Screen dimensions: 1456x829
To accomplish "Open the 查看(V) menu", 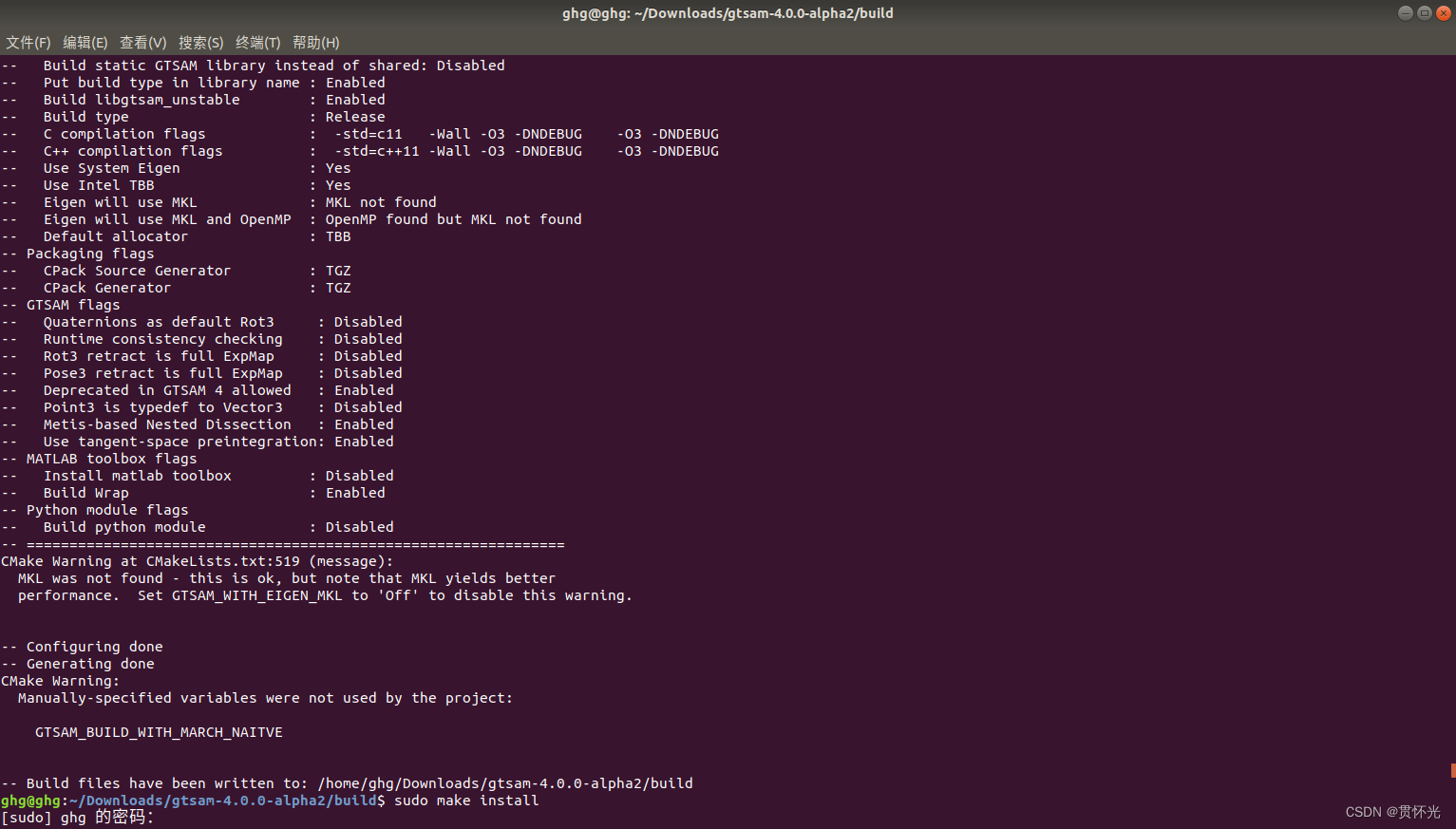I will [x=142, y=43].
